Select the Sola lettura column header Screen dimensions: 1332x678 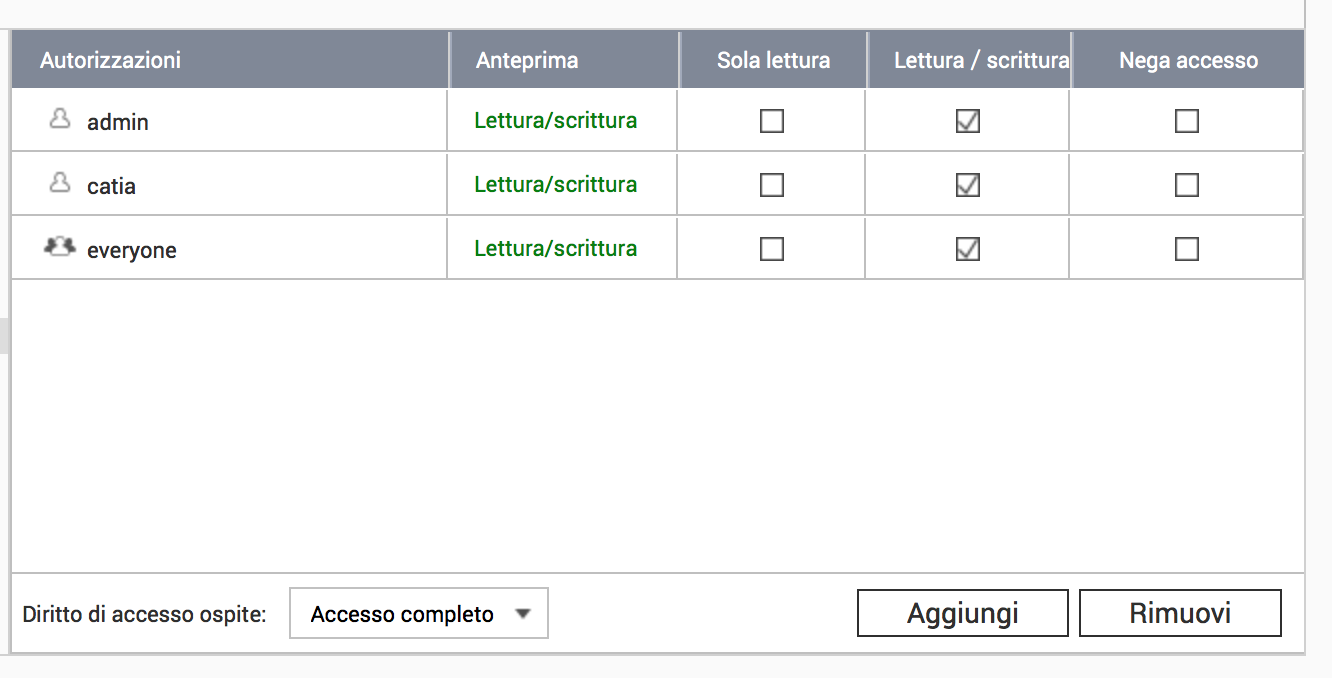point(773,60)
